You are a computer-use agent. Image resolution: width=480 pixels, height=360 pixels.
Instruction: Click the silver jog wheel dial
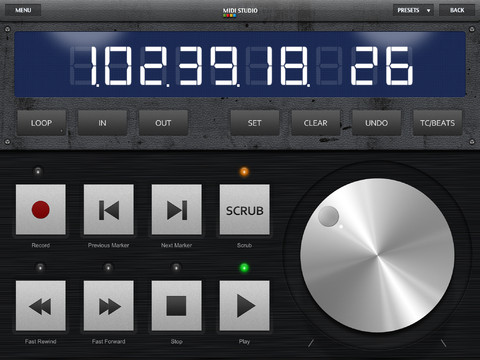point(377,255)
